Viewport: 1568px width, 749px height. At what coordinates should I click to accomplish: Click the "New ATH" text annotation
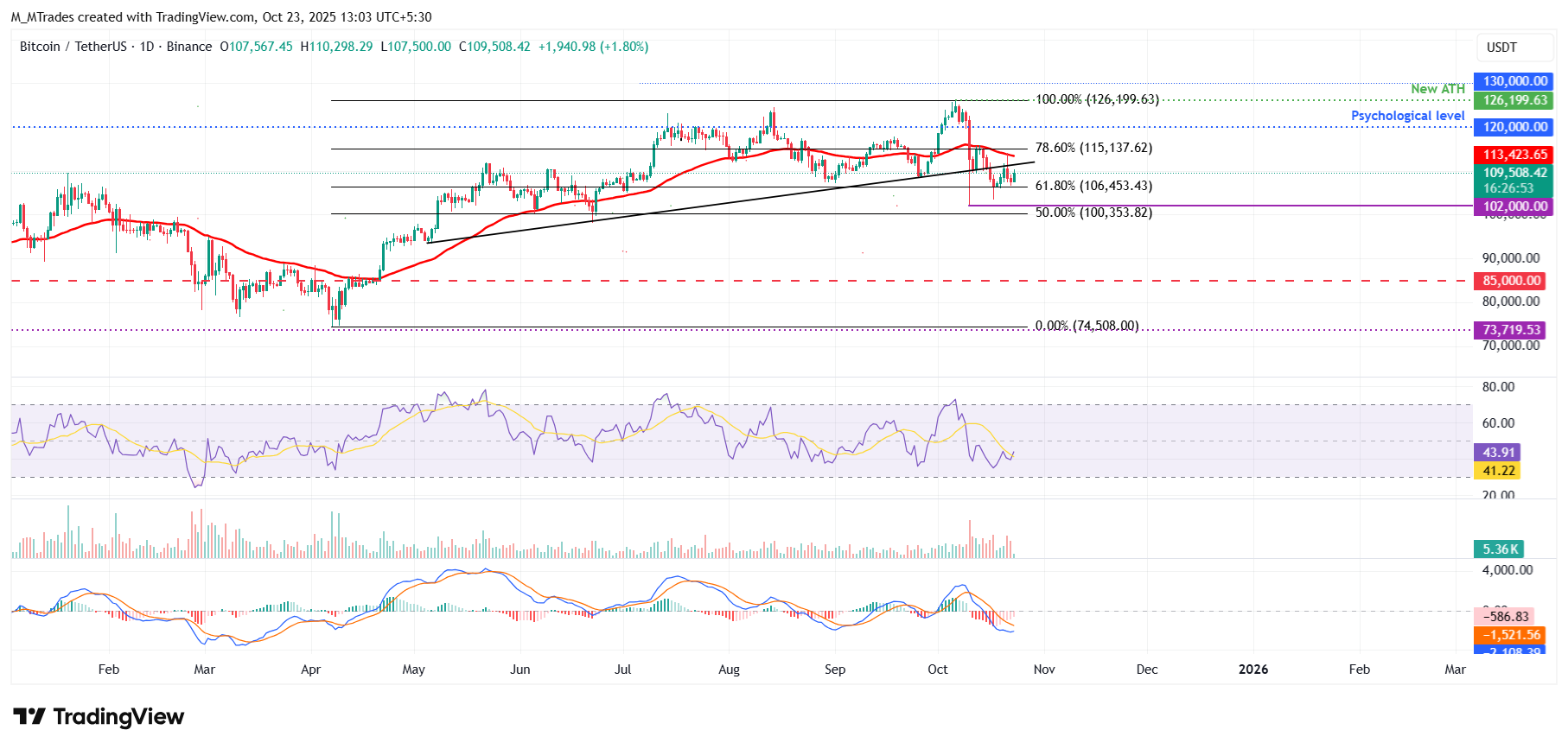point(1437,89)
